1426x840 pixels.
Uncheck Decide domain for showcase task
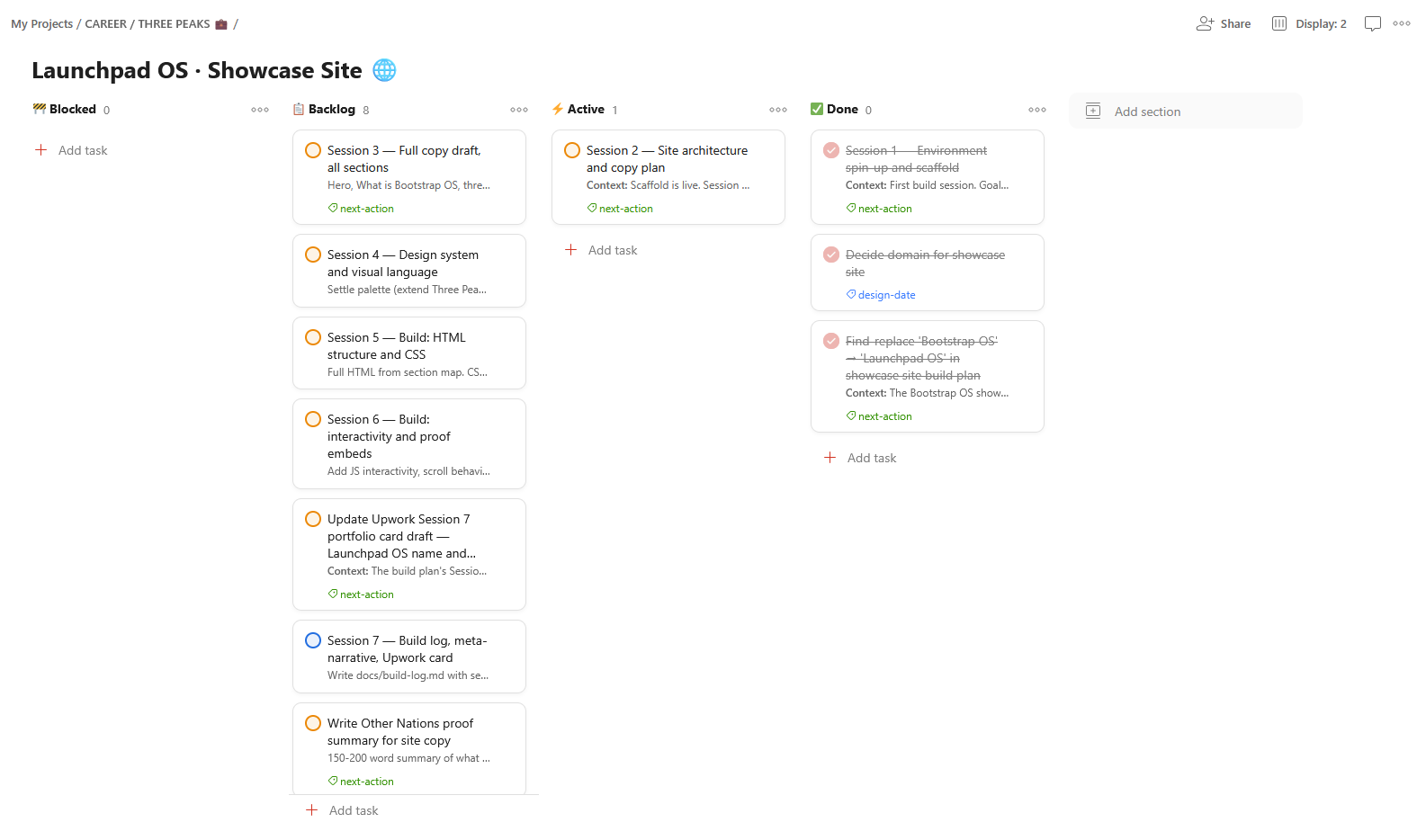pos(831,255)
